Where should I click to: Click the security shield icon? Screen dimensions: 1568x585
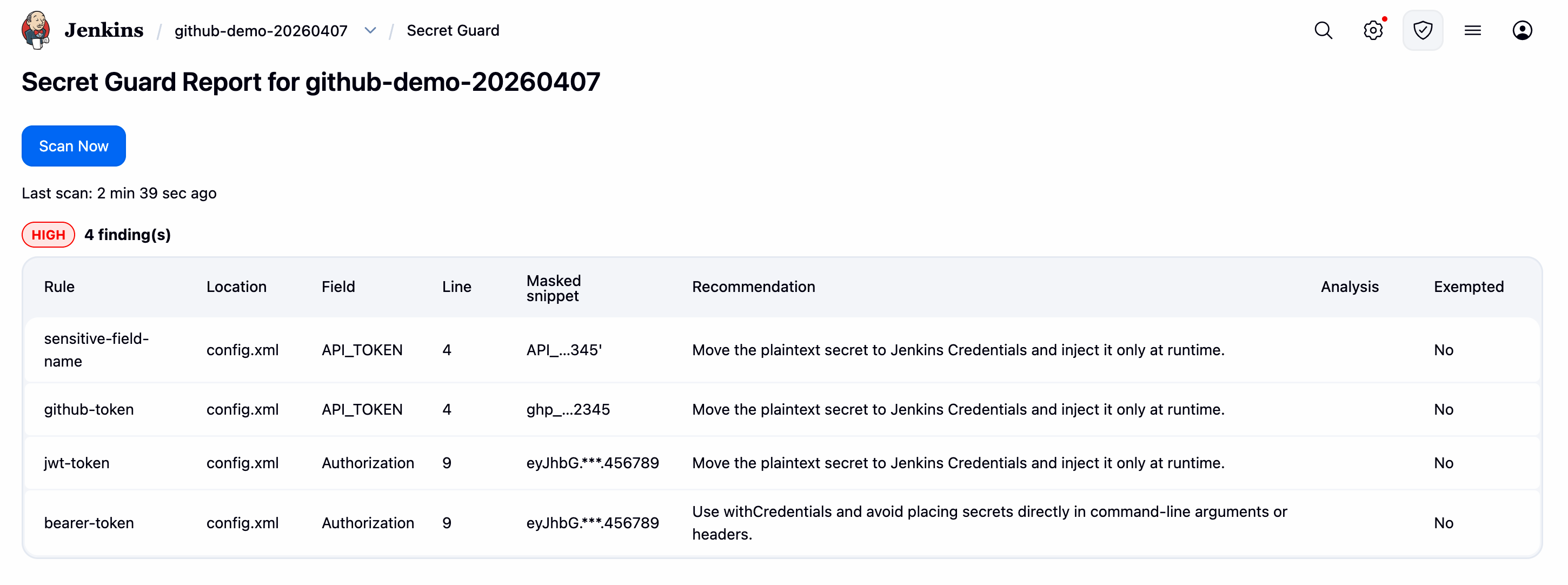(1422, 30)
